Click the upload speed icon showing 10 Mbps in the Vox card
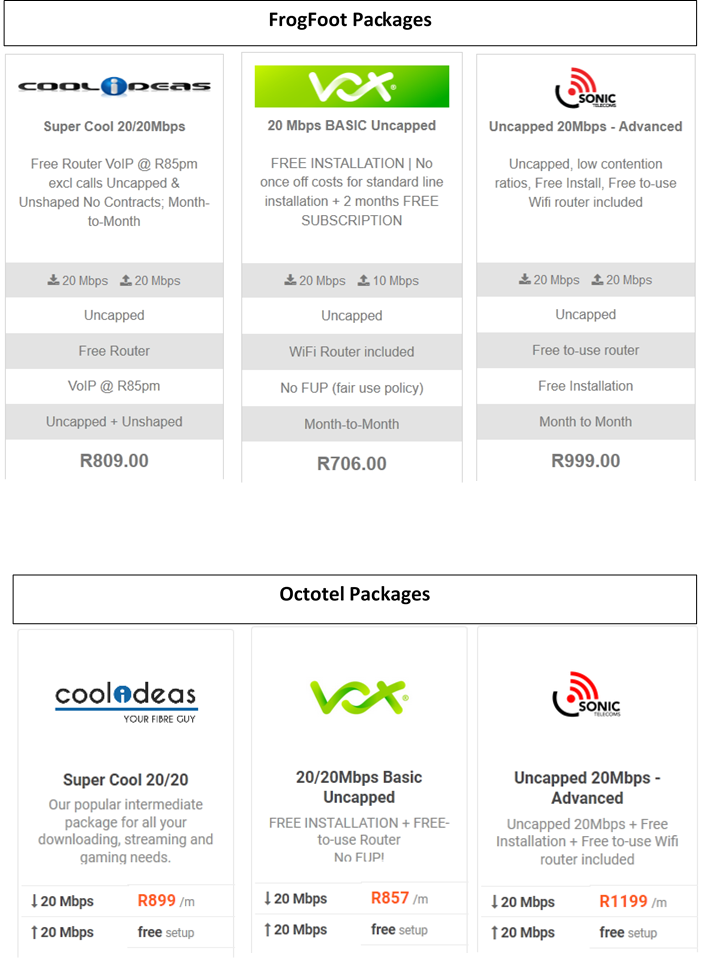 click(362, 281)
